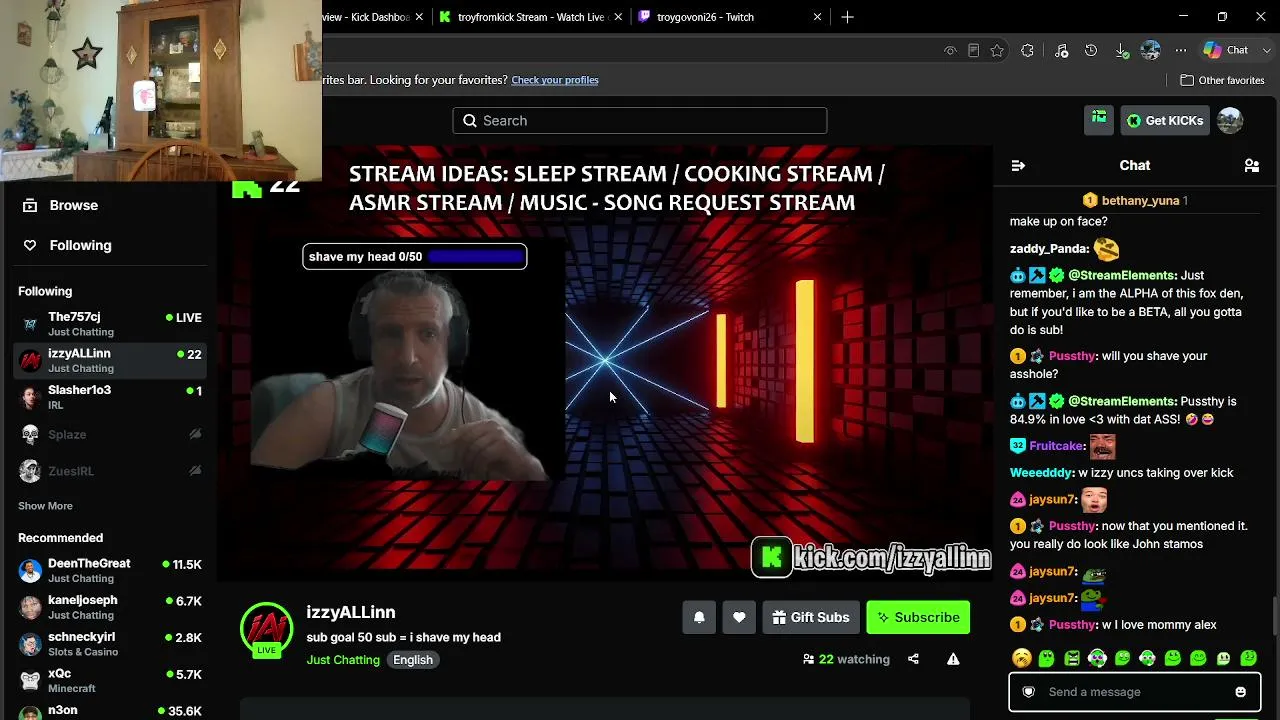Open browser Settings and more menu
This screenshot has height=720, width=1280.
[x=1181, y=51]
